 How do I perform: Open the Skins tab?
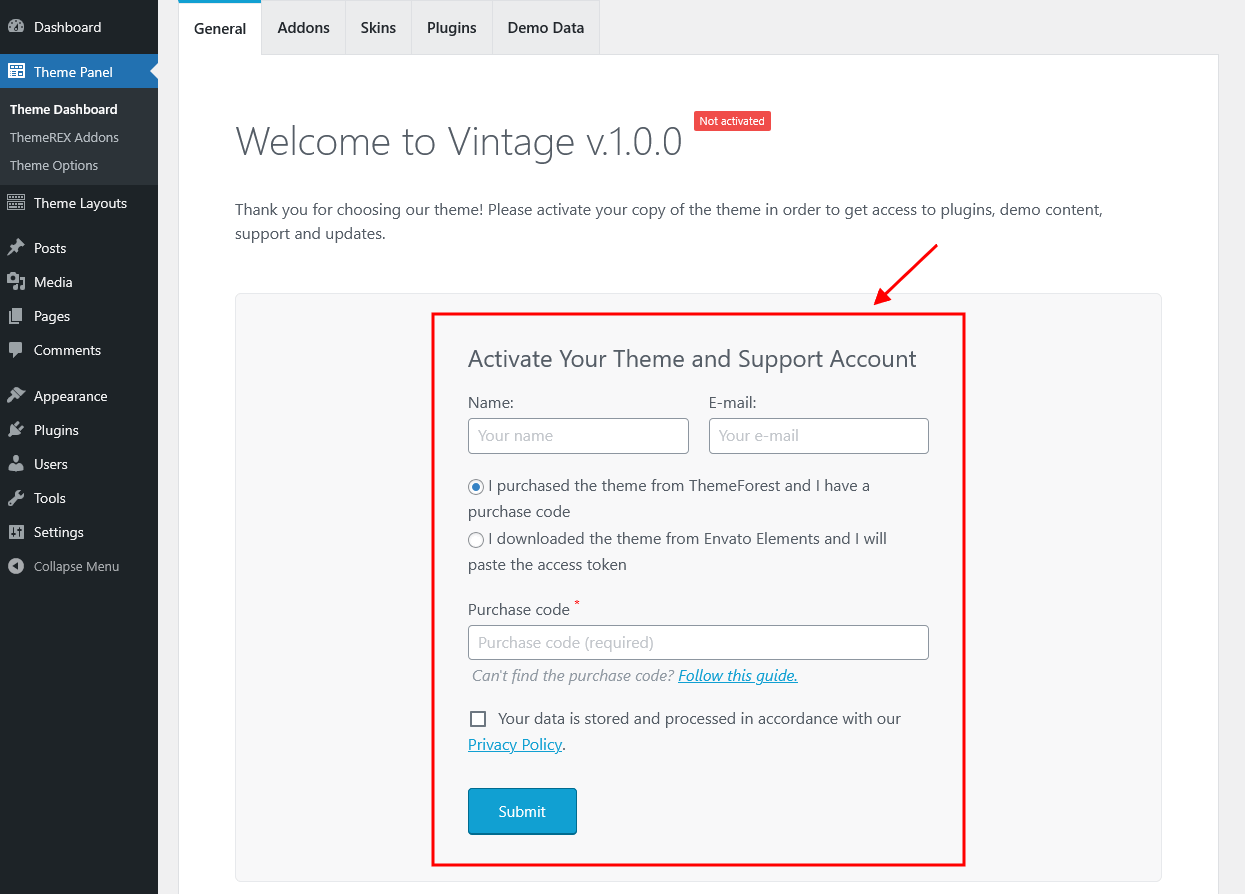378,28
